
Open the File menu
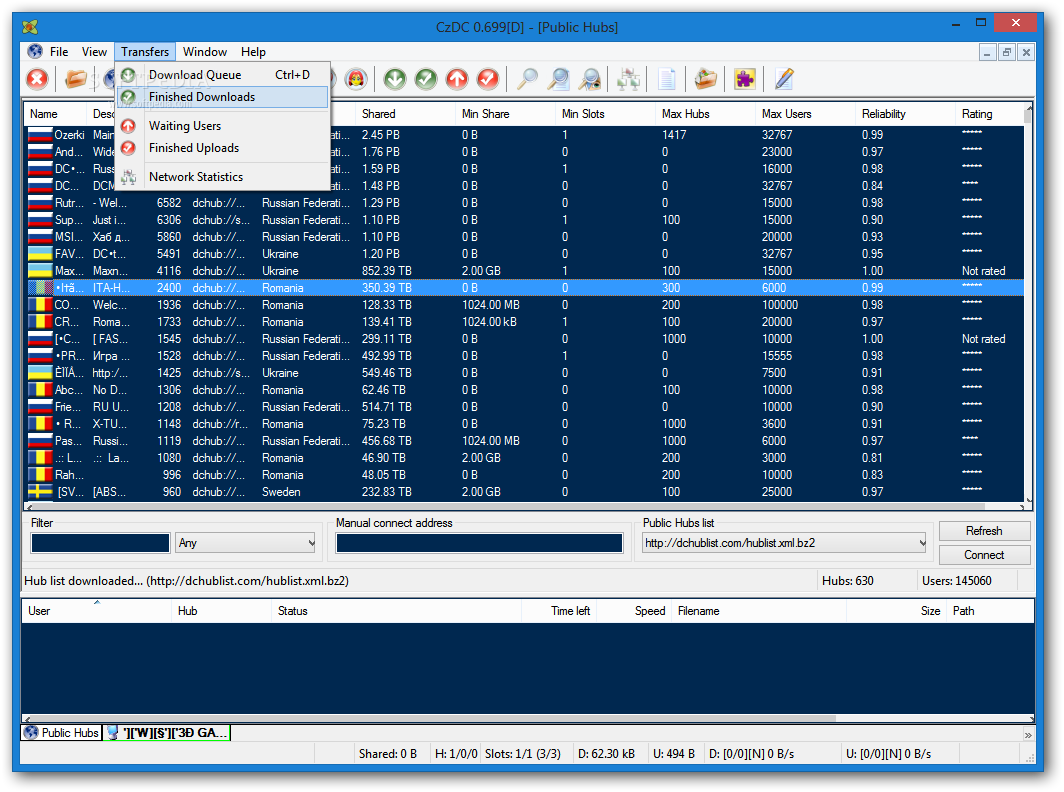(x=59, y=52)
